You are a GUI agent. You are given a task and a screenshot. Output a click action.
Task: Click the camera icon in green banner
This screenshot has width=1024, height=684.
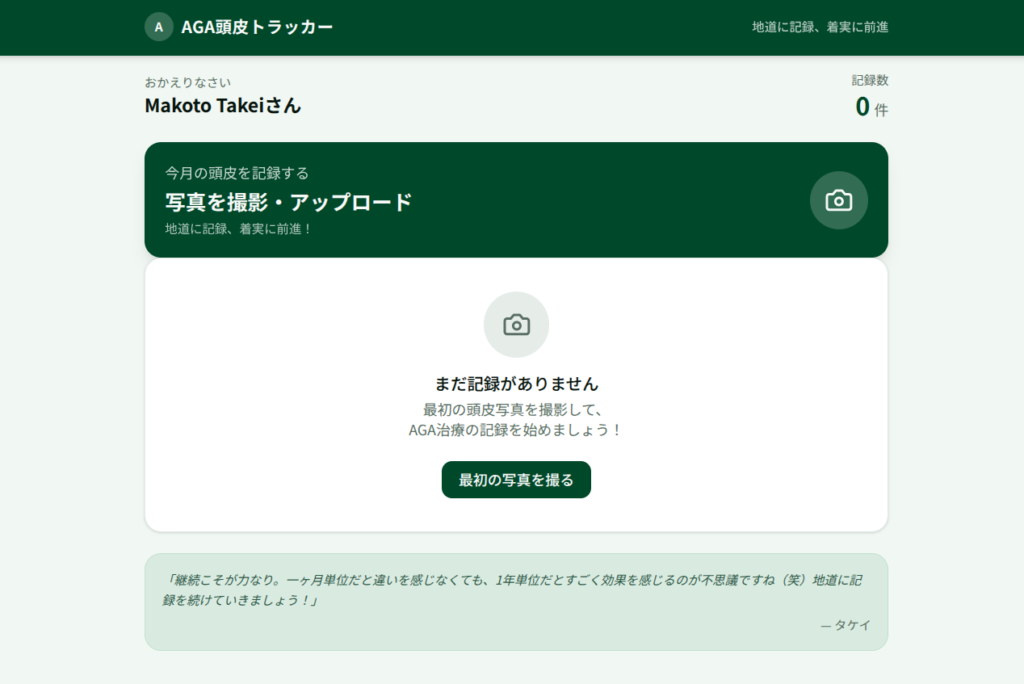(x=838, y=200)
